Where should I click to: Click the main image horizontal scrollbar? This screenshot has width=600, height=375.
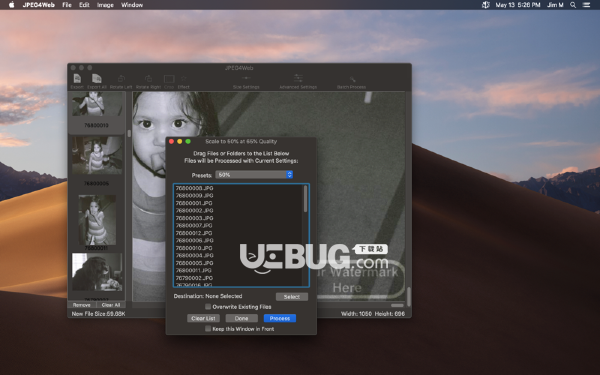click(x=397, y=305)
